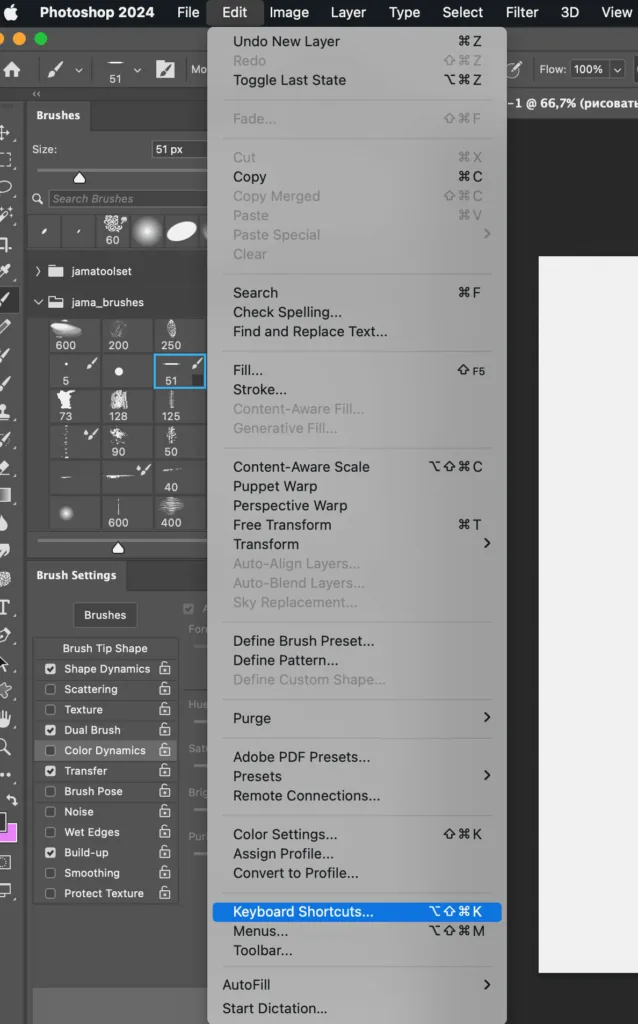This screenshot has width=638, height=1024.
Task: Select the selected 51 brush preset
Action: (180, 371)
